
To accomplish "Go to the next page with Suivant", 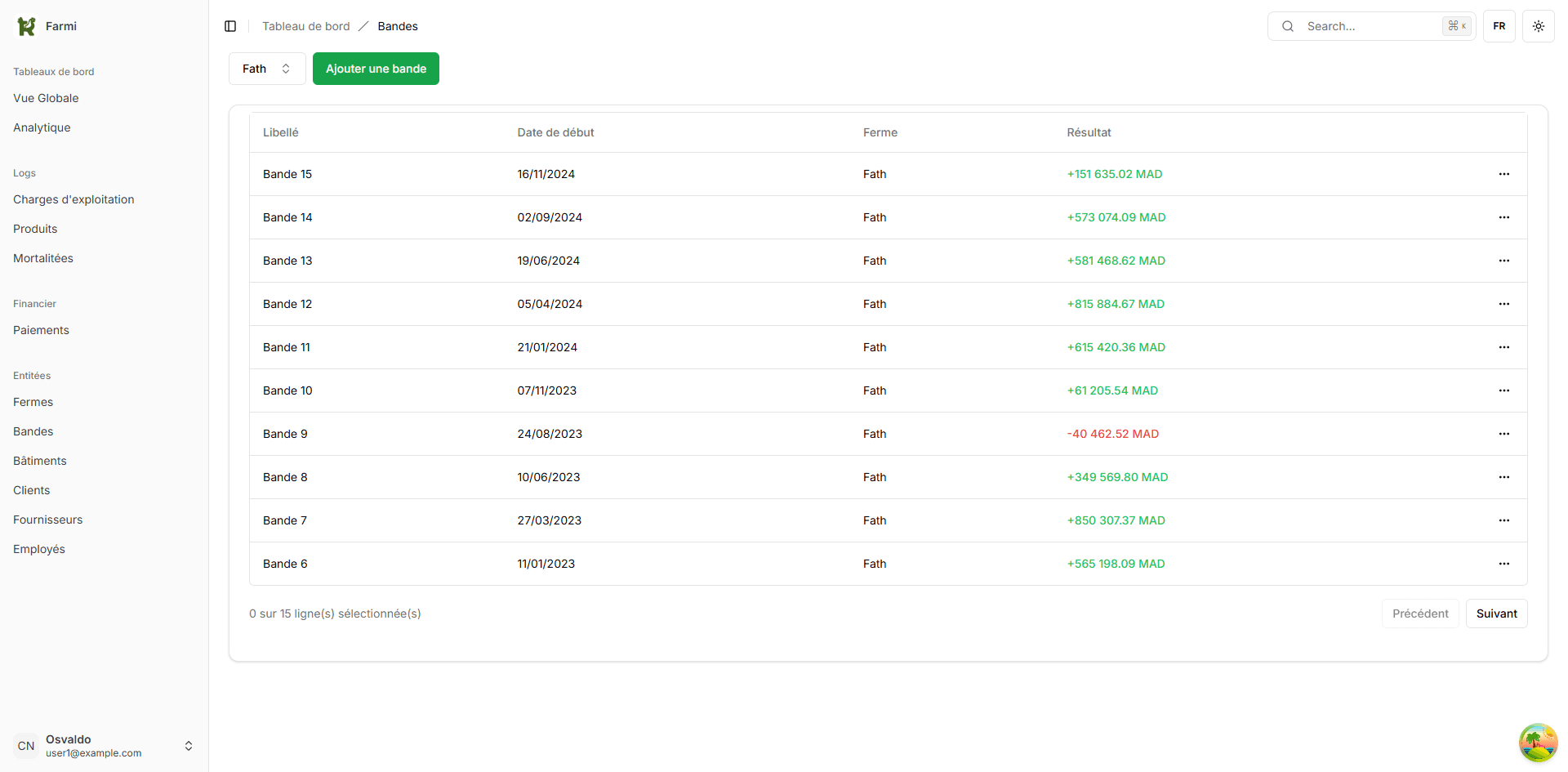I will [x=1496, y=614].
